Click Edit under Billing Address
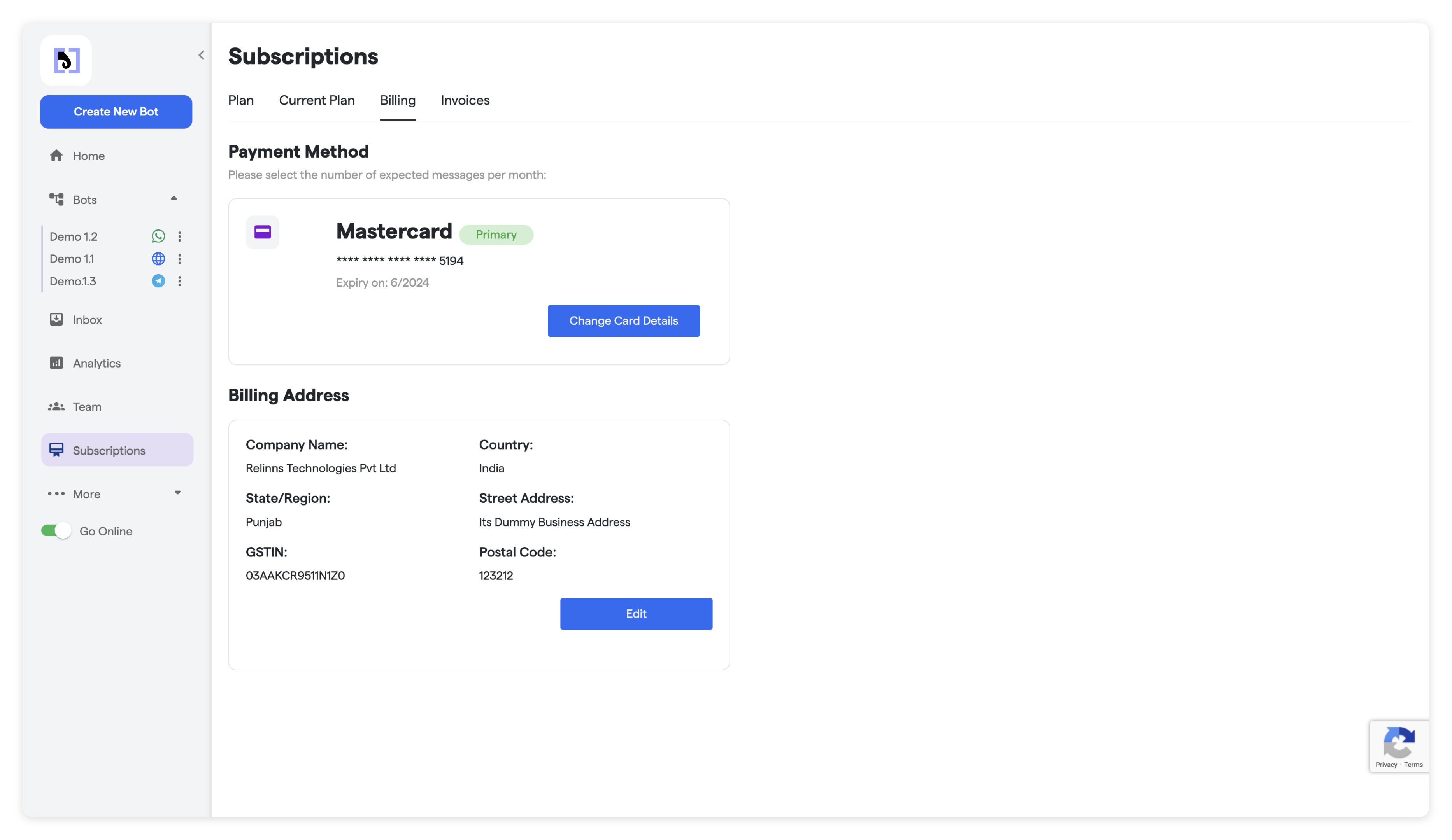Image resolution: width=1452 pixels, height=840 pixels. (635, 613)
